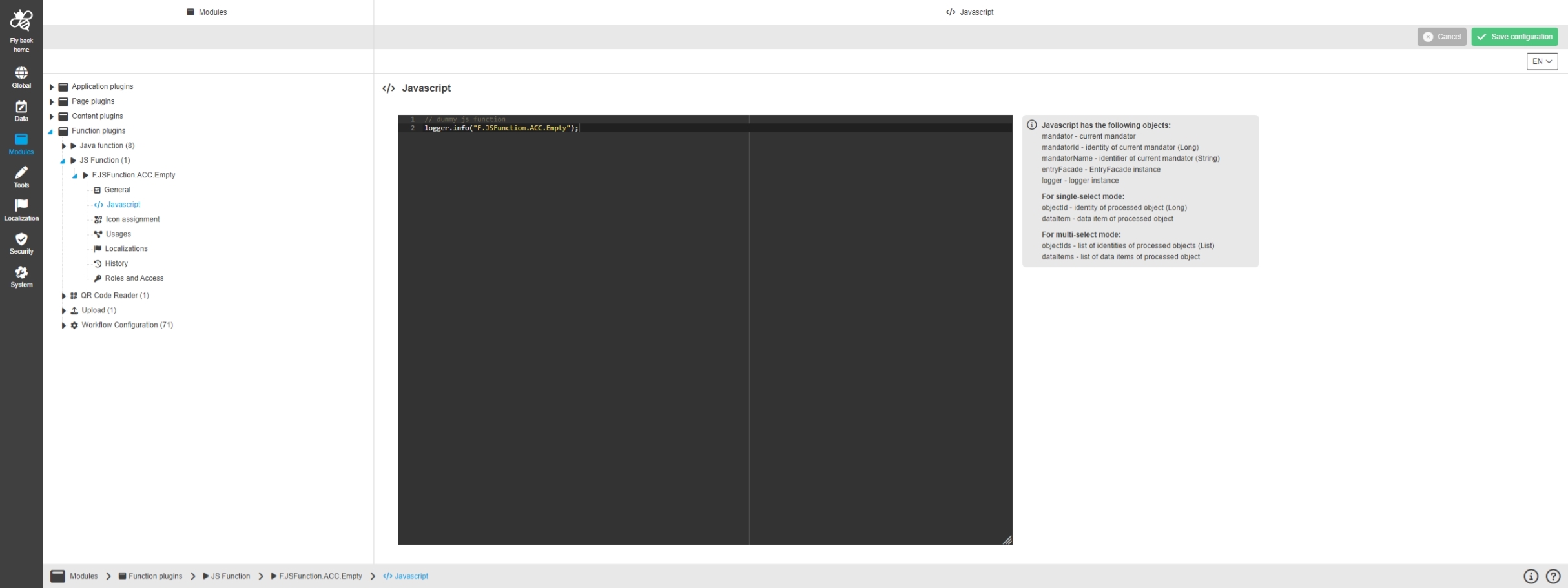Select the Tools pencil icon
The image size is (1568, 588).
pyautogui.click(x=21, y=176)
